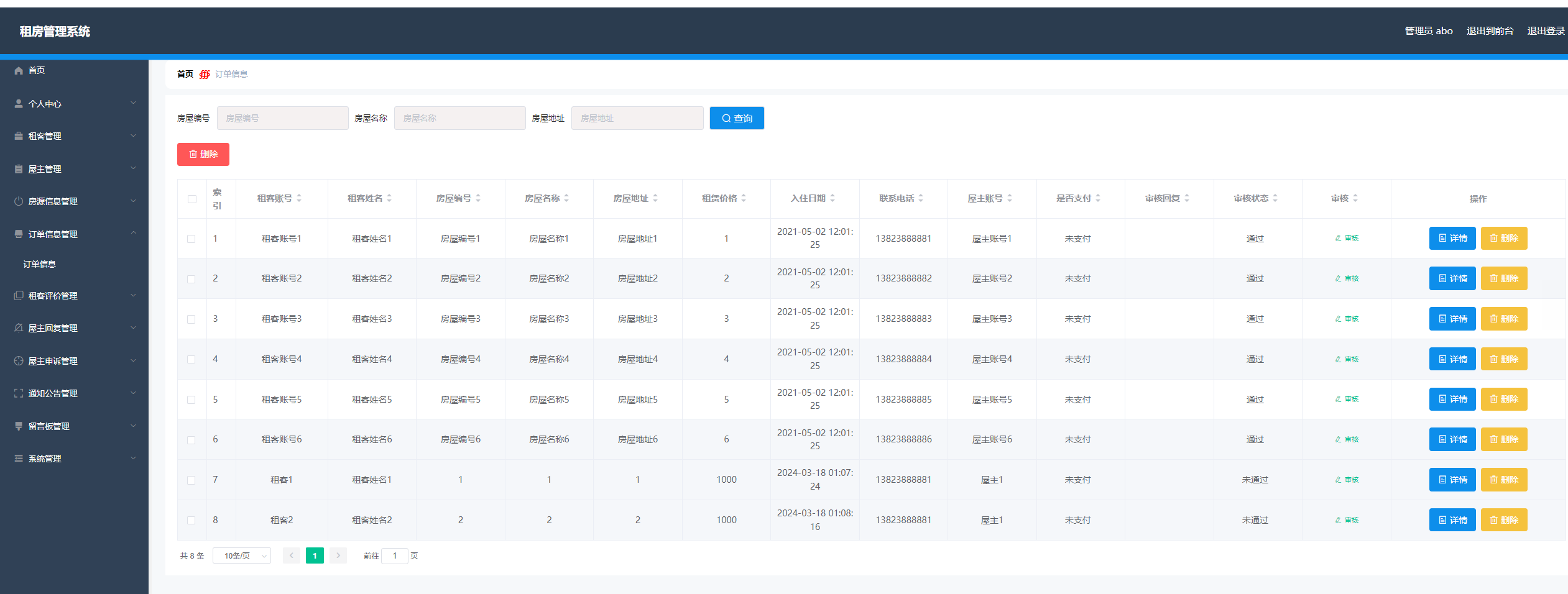Open 留言板管理 in the sidebar

pyautogui.click(x=74, y=426)
